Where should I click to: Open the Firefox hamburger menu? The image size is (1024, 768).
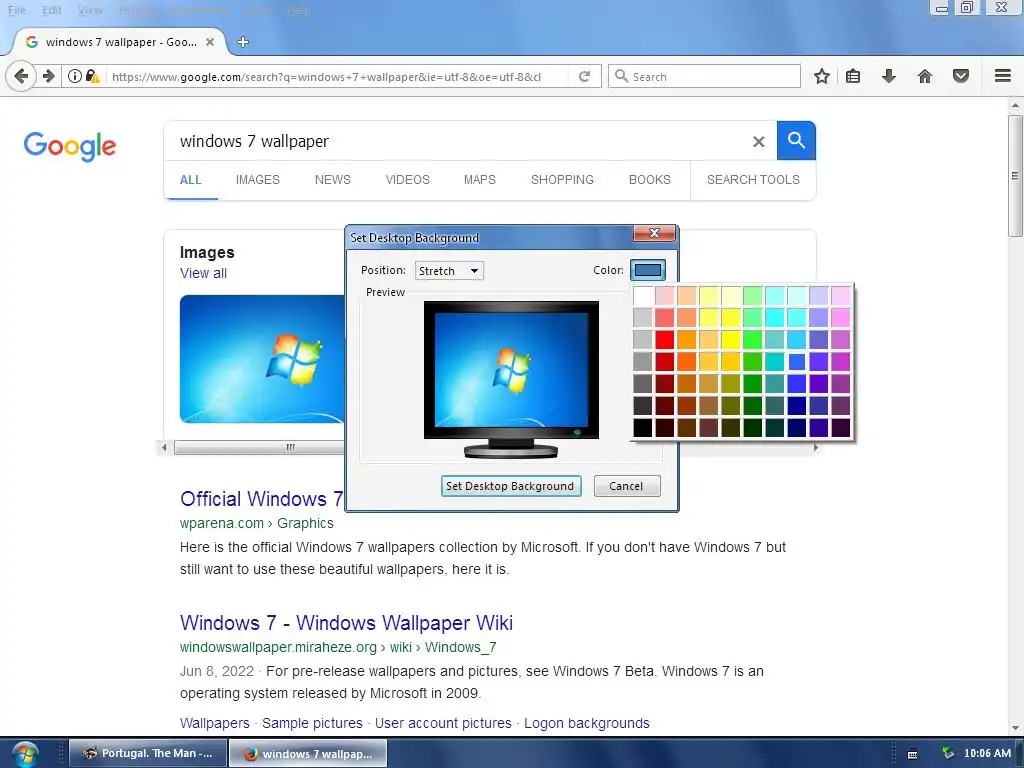coord(1003,76)
